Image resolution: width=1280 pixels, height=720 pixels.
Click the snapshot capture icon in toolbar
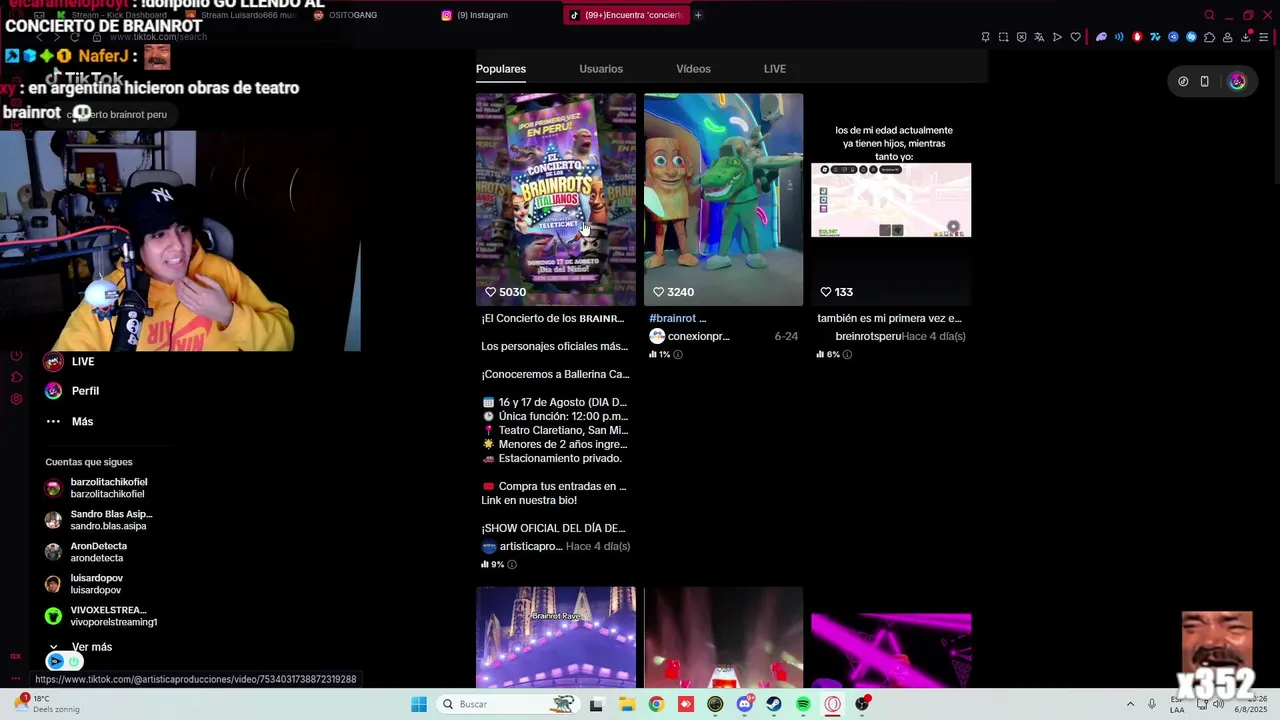click(1003, 37)
